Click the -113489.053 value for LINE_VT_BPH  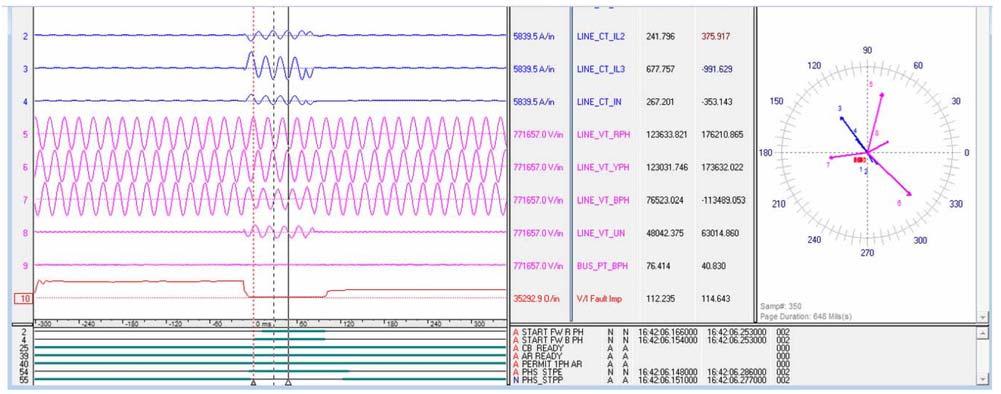coord(723,201)
